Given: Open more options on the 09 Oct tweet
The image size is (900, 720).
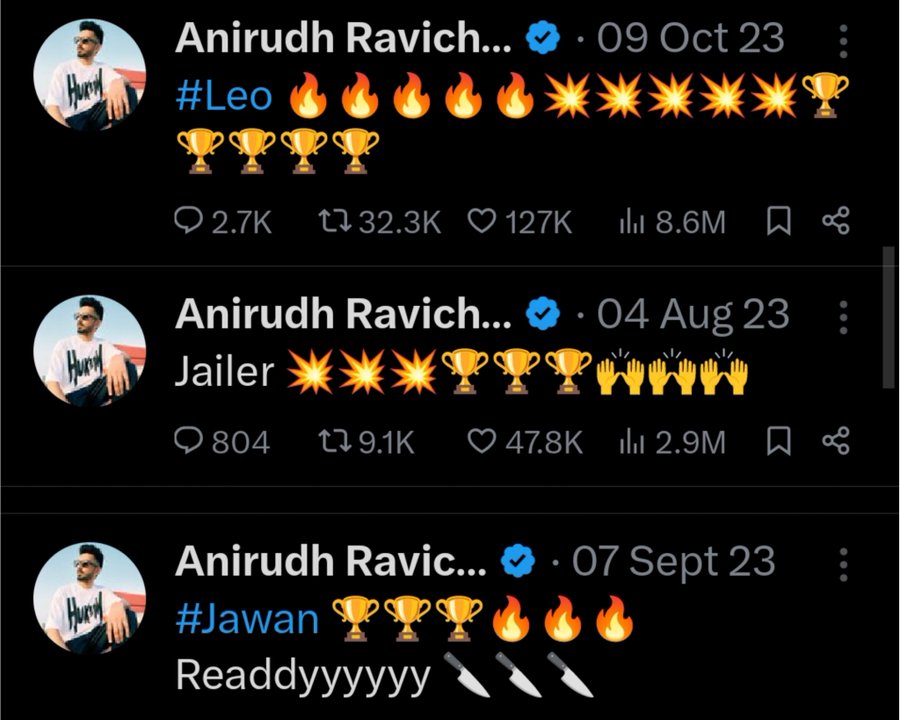Looking at the screenshot, I should [x=843, y=40].
